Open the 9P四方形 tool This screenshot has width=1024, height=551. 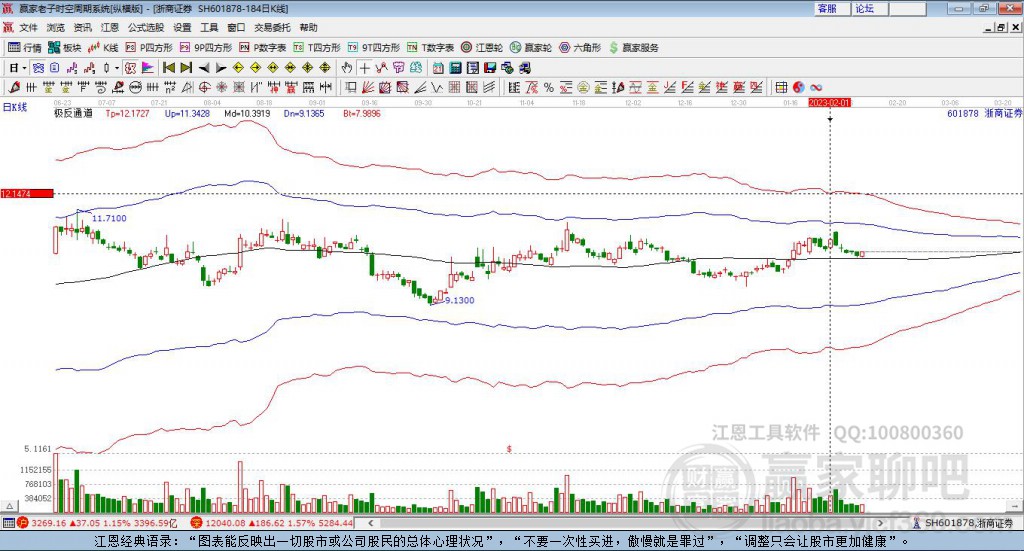206,48
